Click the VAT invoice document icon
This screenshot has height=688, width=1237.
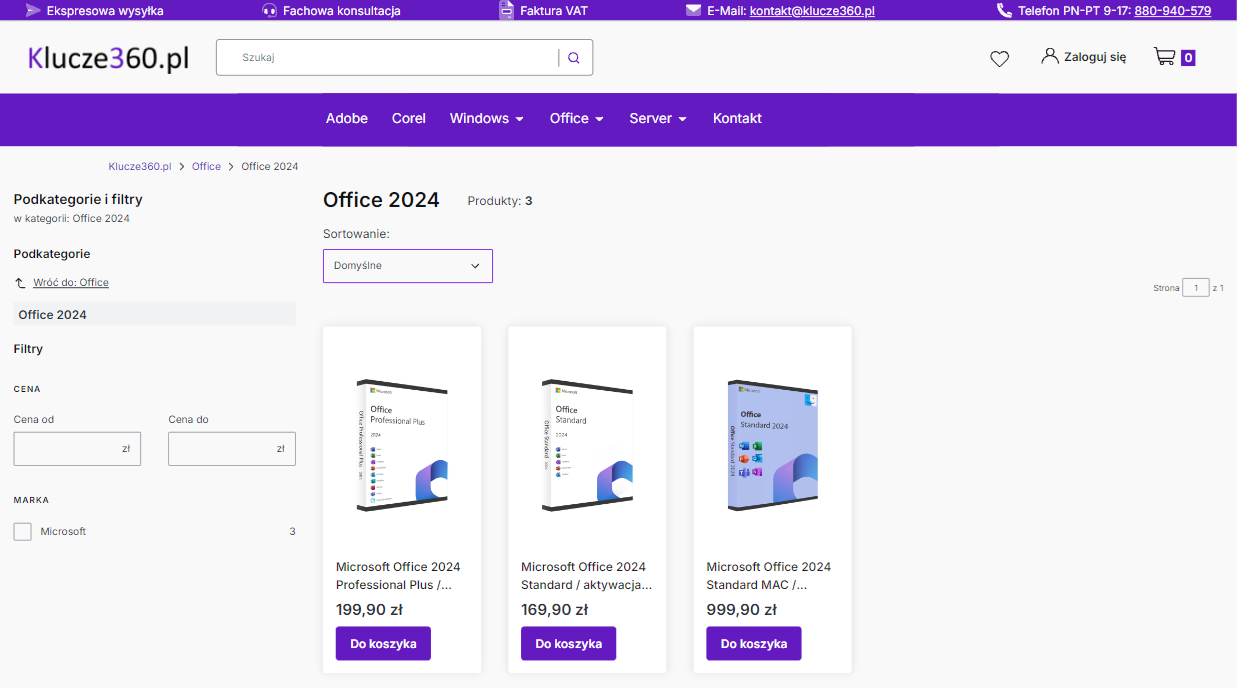(x=506, y=10)
